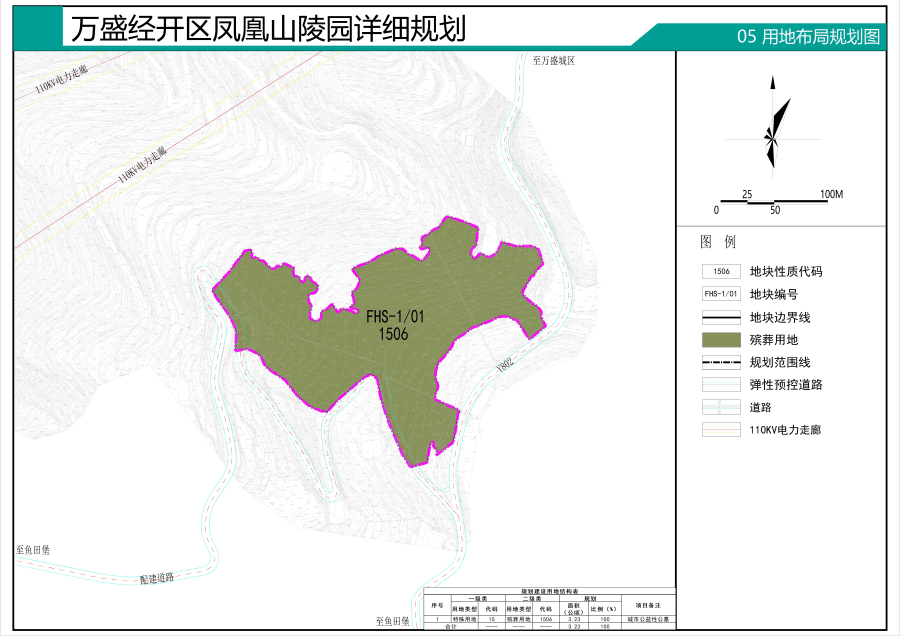
Task: Click the 二级类 table header
Action: (x=532, y=598)
